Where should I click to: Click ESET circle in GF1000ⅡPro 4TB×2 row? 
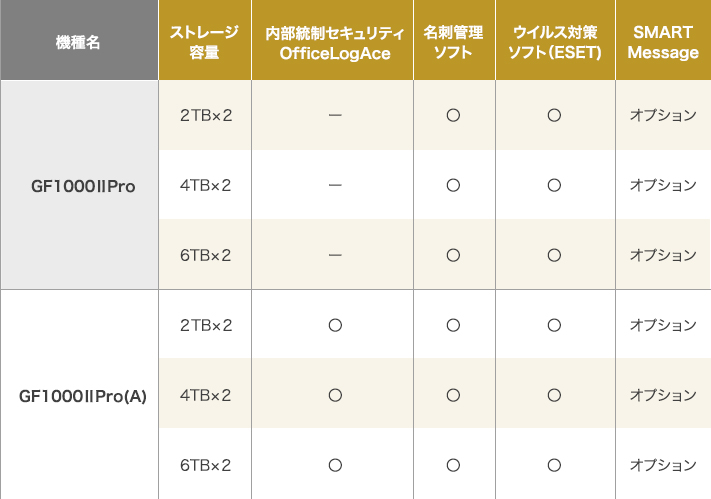point(553,185)
